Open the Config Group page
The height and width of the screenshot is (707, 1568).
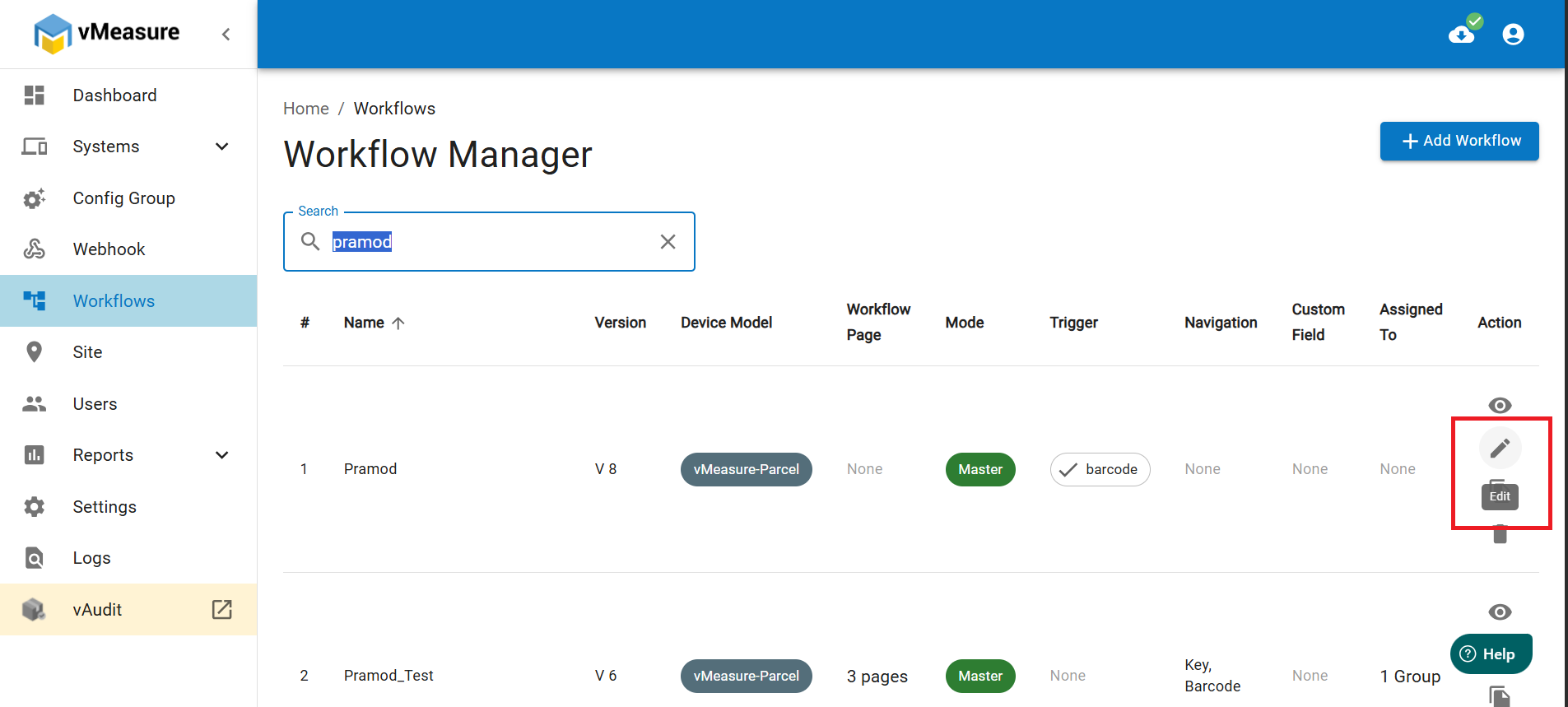coord(128,198)
